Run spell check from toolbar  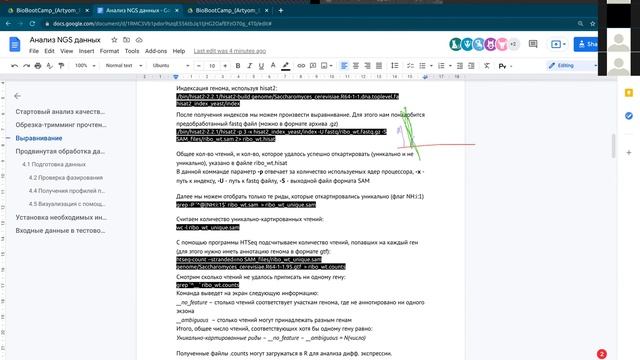tap(49, 66)
